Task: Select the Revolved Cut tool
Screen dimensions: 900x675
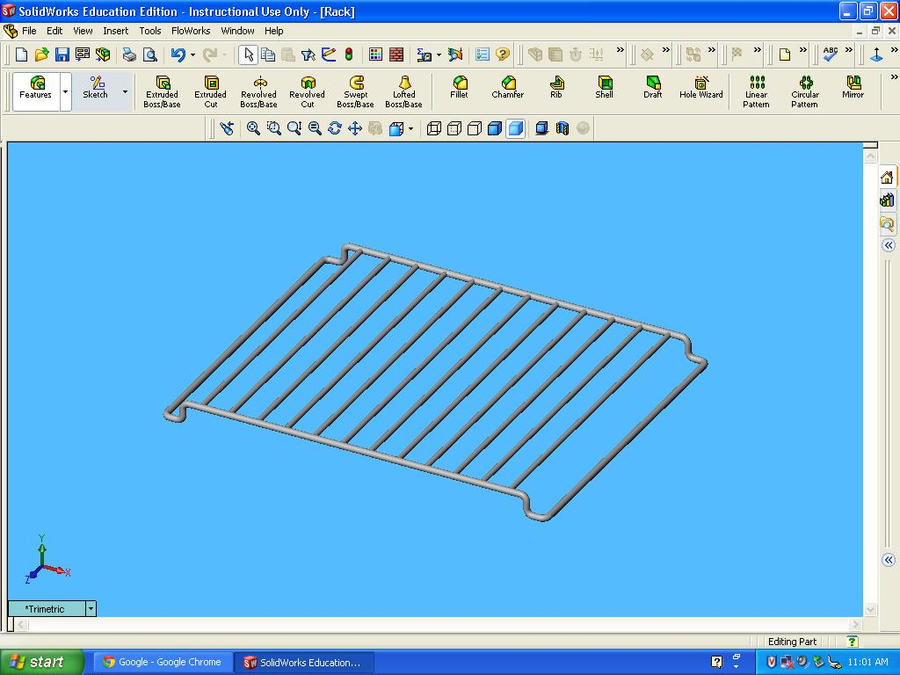Action: (307, 92)
